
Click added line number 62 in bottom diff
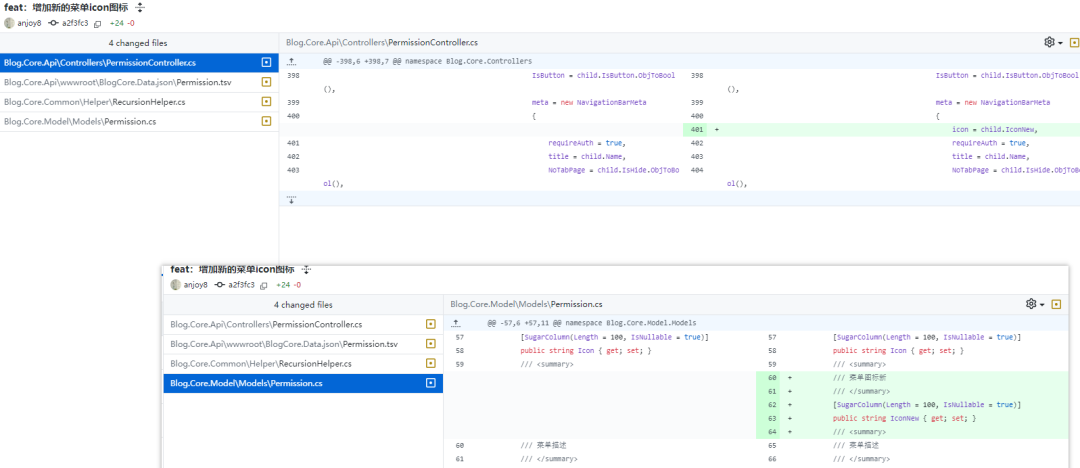[x=772, y=405]
